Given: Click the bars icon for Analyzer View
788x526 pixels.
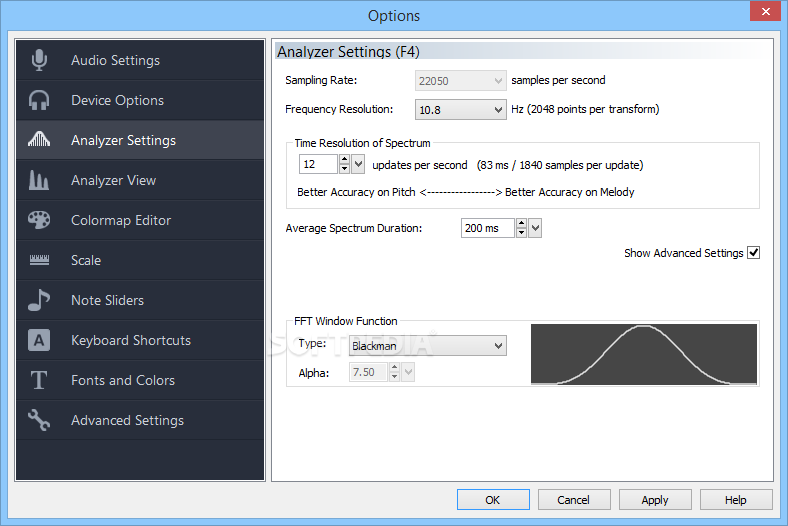Looking at the screenshot, I should pyautogui.click(x=39, y=180).
